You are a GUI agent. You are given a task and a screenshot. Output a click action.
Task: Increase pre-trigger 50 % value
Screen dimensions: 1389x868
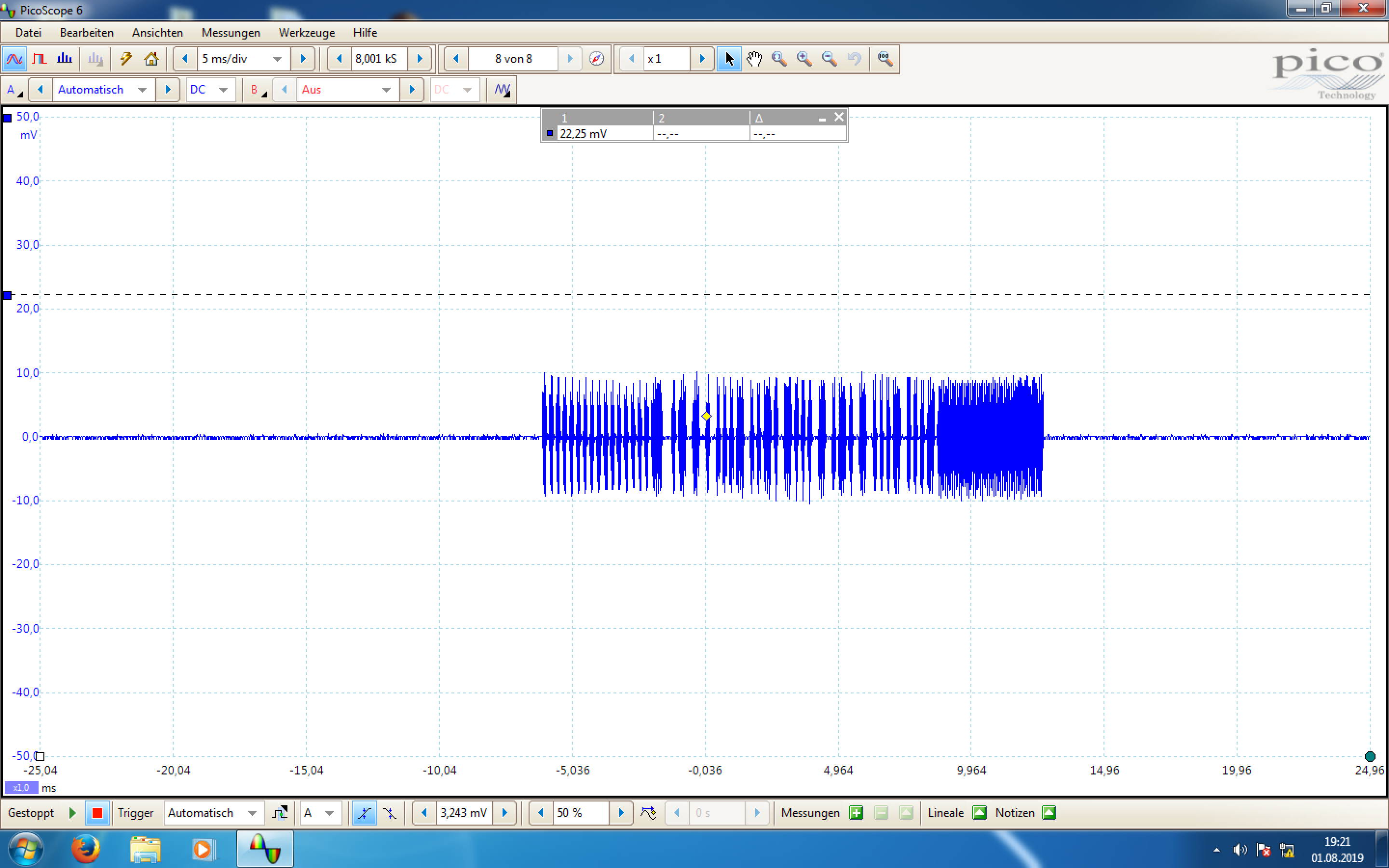[x=621, y=813]
